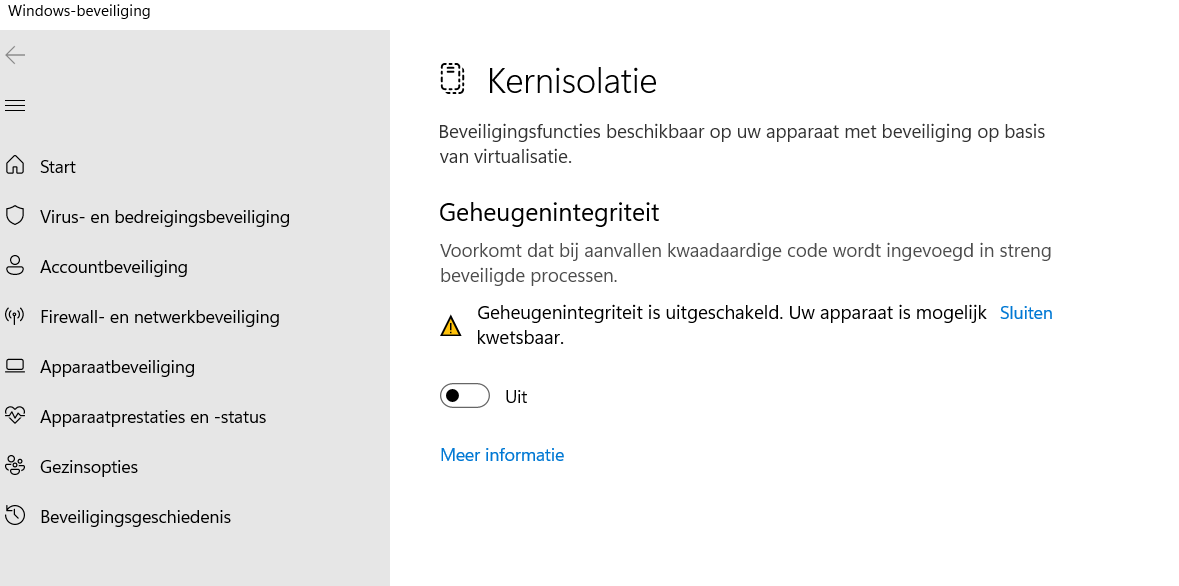Click the Gezinsopties family icon

pos(15,466)
